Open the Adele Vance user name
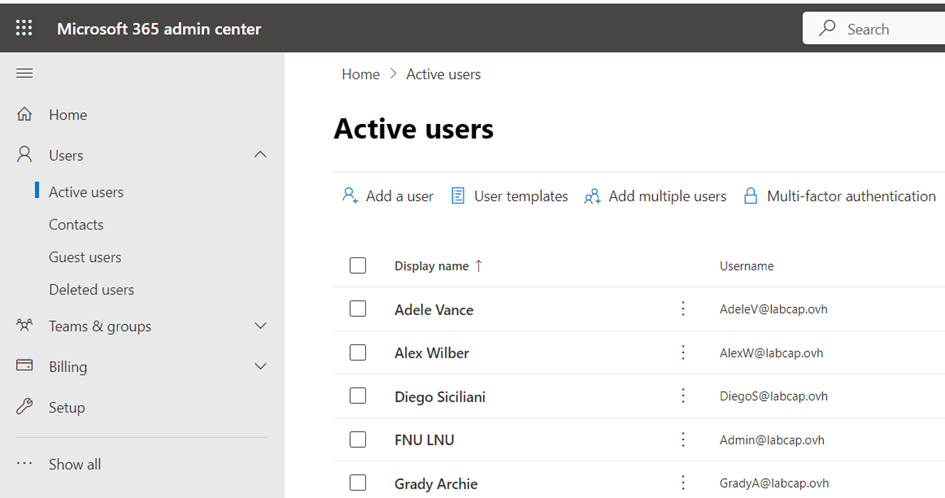Image resolution: width=945 pixels, height=498 pixels. 434,310
